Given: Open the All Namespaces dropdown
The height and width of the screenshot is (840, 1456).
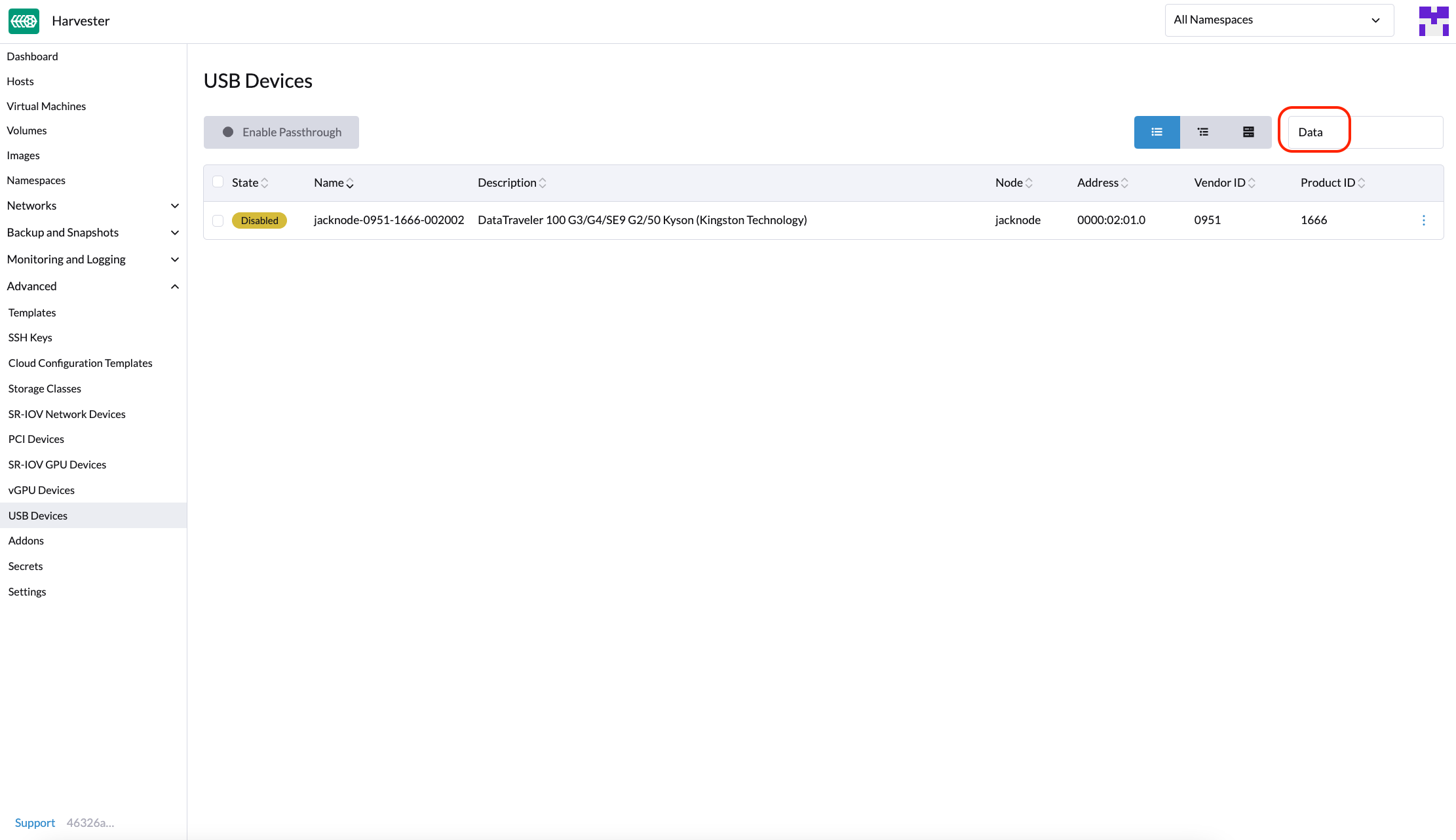Looking at the screenshot, I should pos(1278,20).
